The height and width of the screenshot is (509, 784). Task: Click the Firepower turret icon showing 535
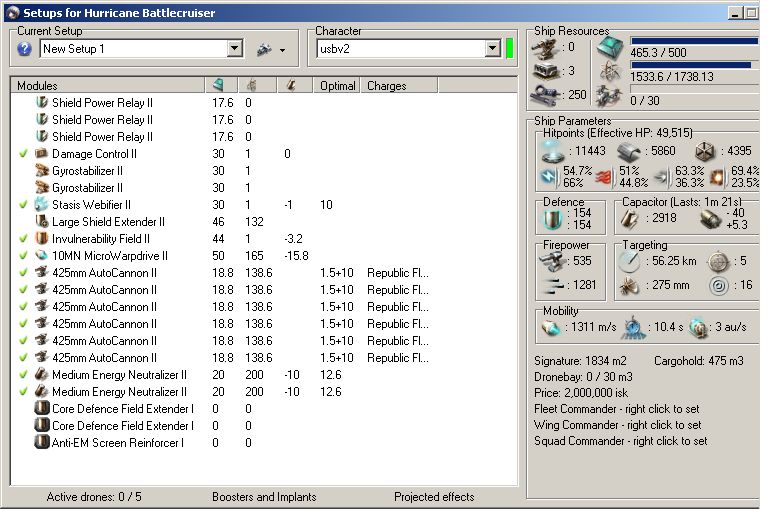pyautogui.click(x=553, y=261)
